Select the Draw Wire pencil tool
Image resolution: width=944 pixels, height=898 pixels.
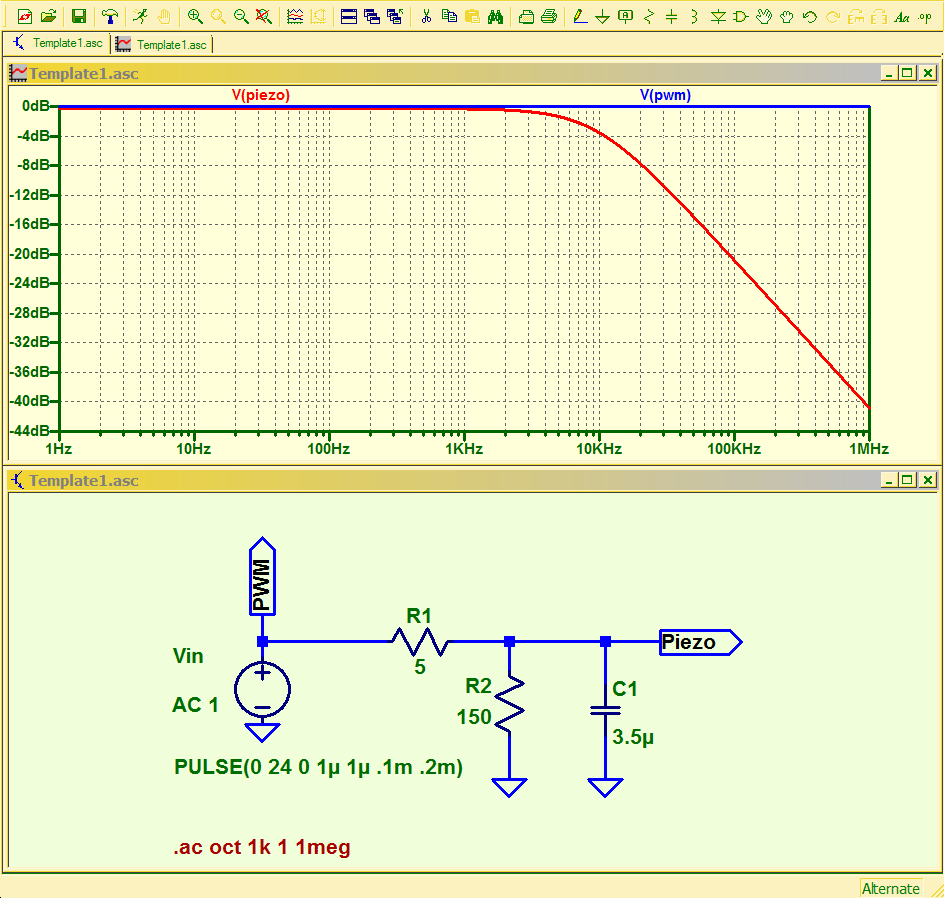(x=580, y=17)
